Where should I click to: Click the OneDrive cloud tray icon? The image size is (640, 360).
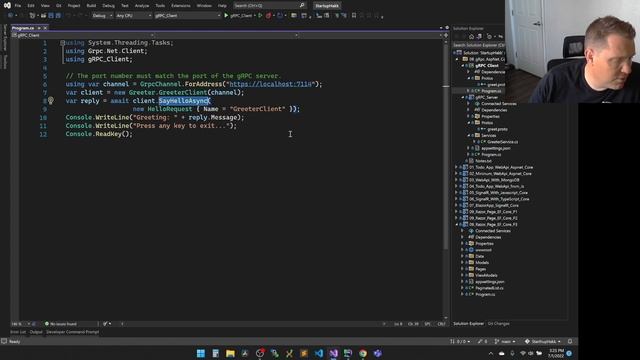pos(502,353)
